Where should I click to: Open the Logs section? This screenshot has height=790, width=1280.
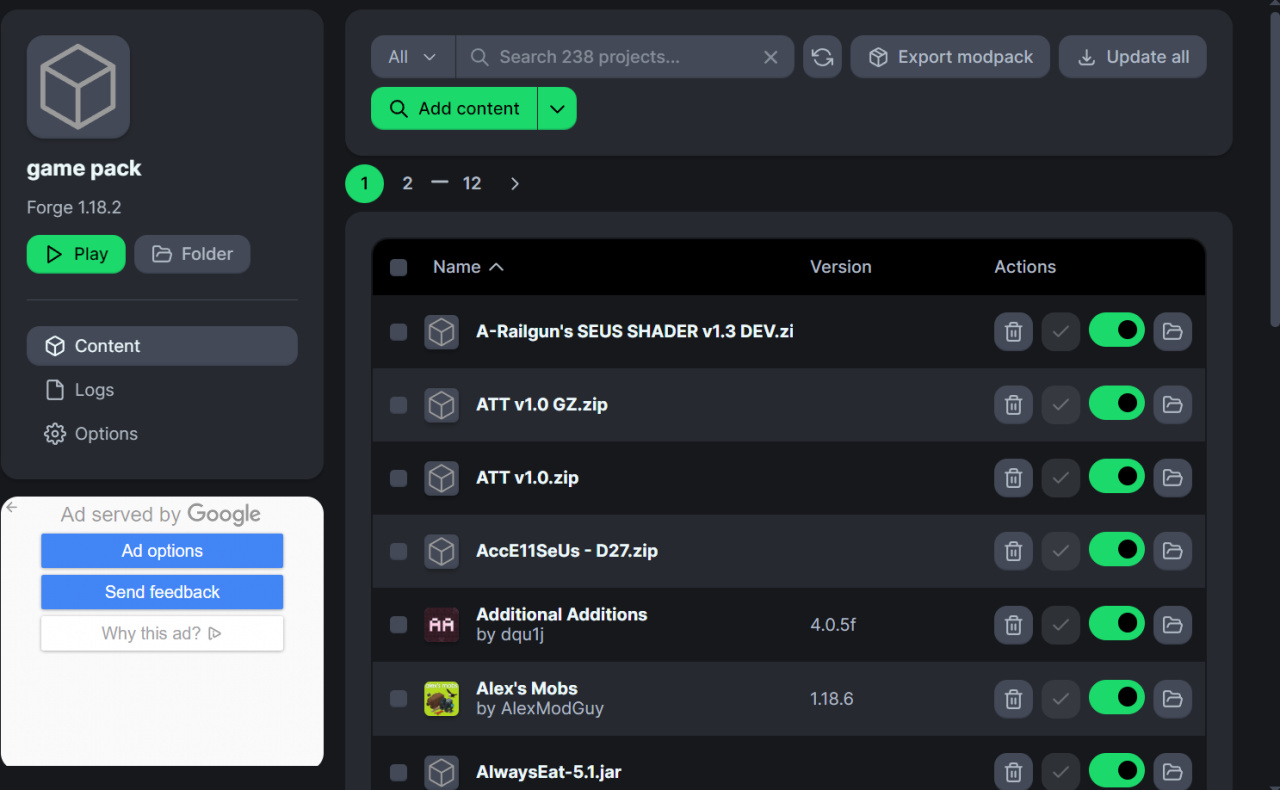pyautogui.click(x=162, y=390)
